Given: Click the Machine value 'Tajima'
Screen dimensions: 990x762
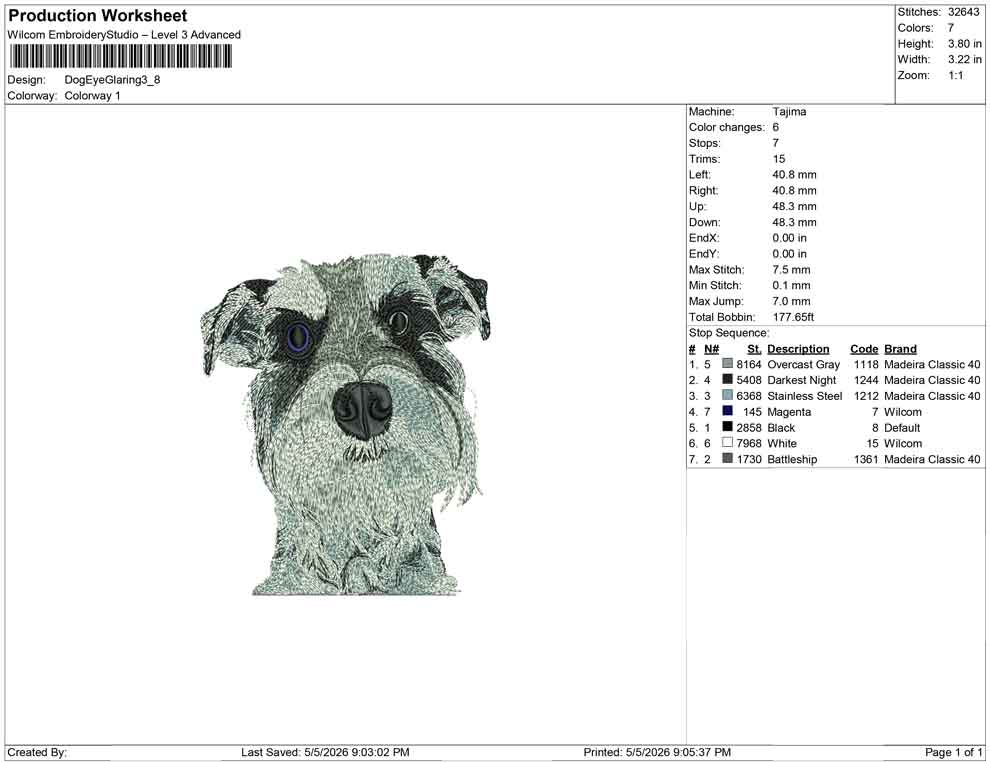Looking at the screenshot, I should point(789,111).
